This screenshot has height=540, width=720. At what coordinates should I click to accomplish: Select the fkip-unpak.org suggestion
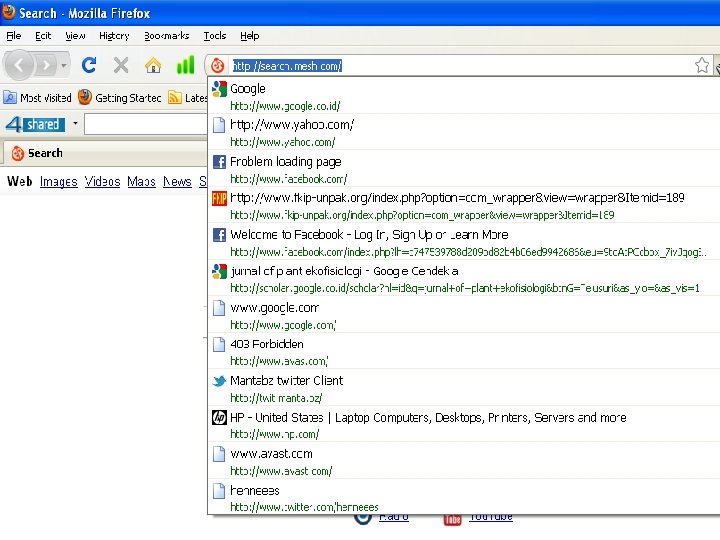(464, 206)
